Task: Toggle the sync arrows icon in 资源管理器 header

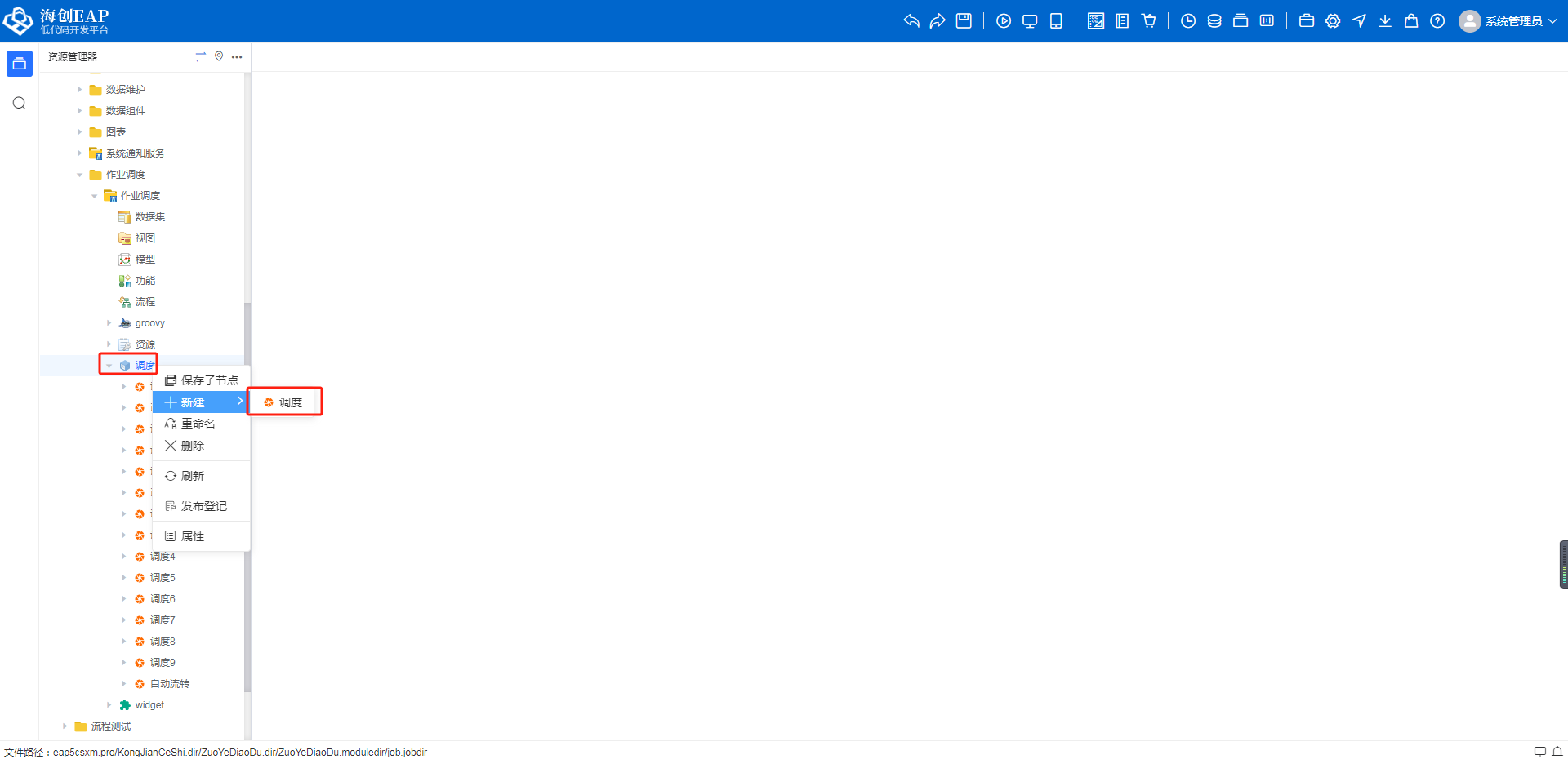Action: [x=201, y=56]
